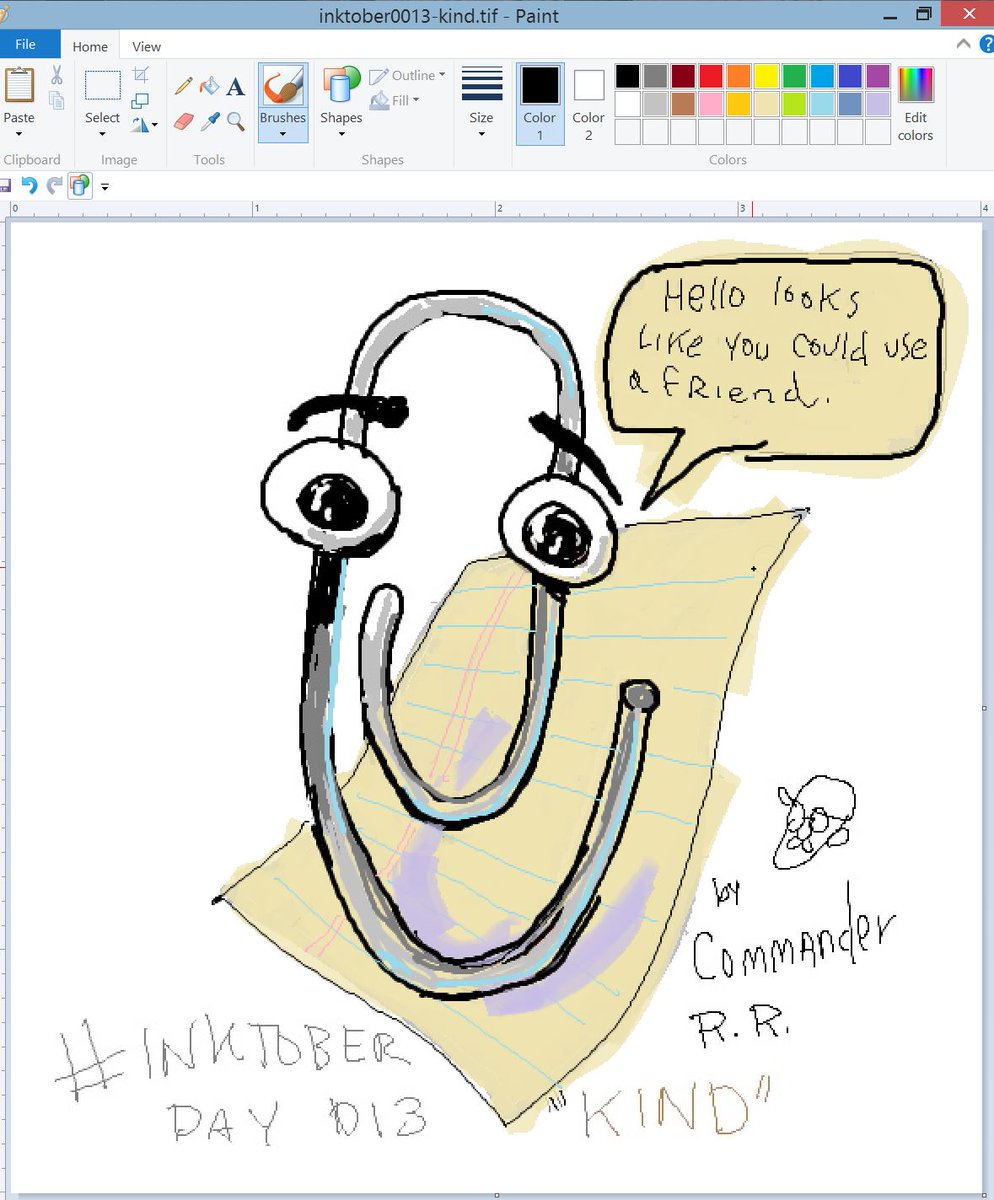
Task: Click the Redo arrow in quick access
Action: coord(55,185)
